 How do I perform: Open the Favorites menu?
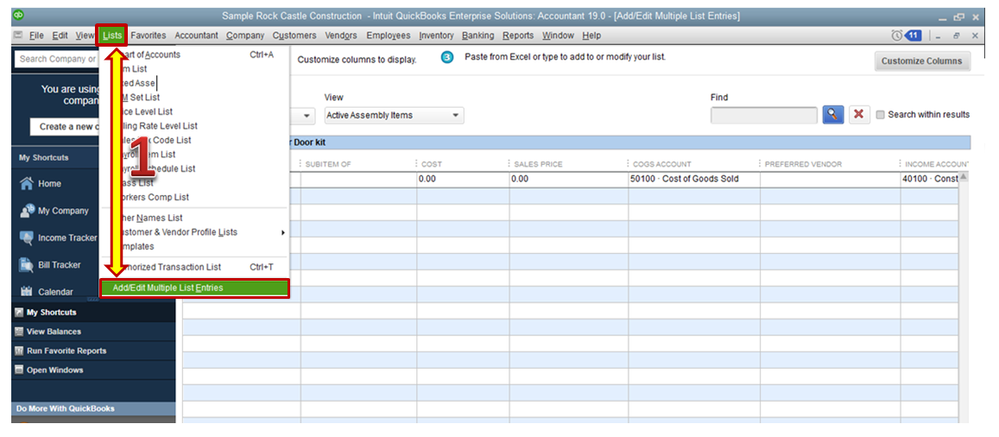(x=148, y=36)
